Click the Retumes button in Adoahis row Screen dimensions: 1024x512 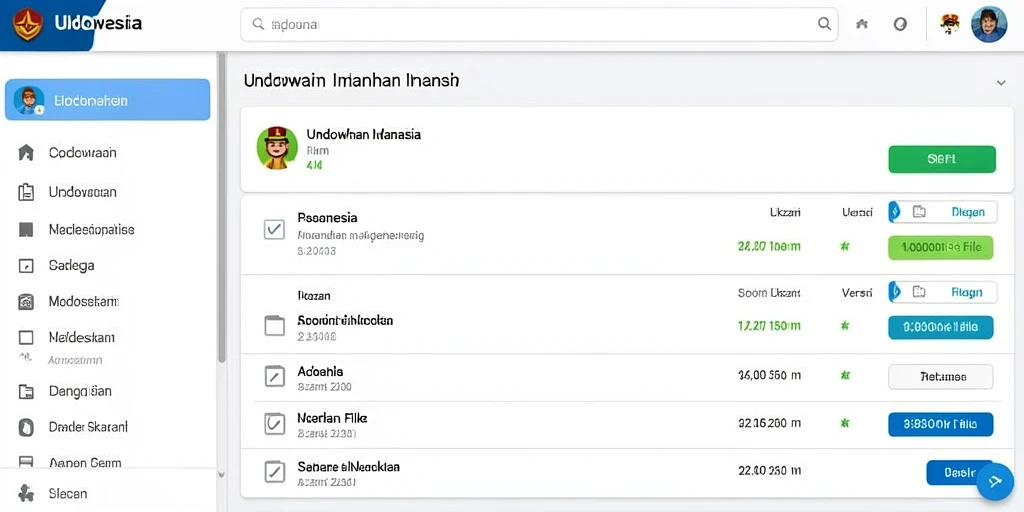click(x=940, y=377)
